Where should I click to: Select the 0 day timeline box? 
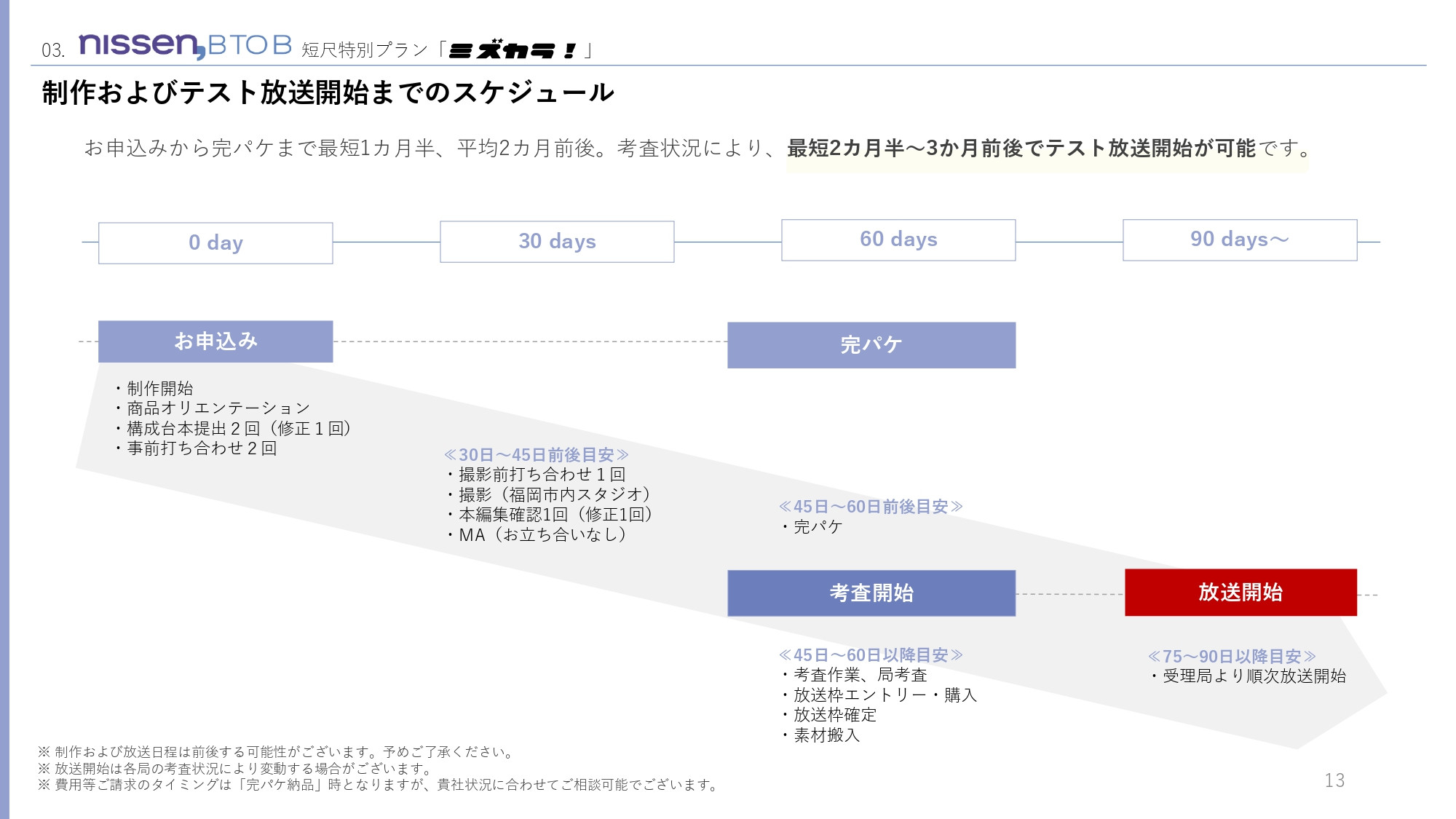(x=215, y=243)
